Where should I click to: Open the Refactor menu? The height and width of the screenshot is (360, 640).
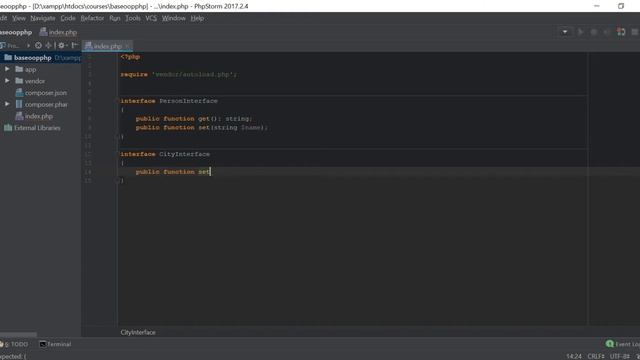92,18
